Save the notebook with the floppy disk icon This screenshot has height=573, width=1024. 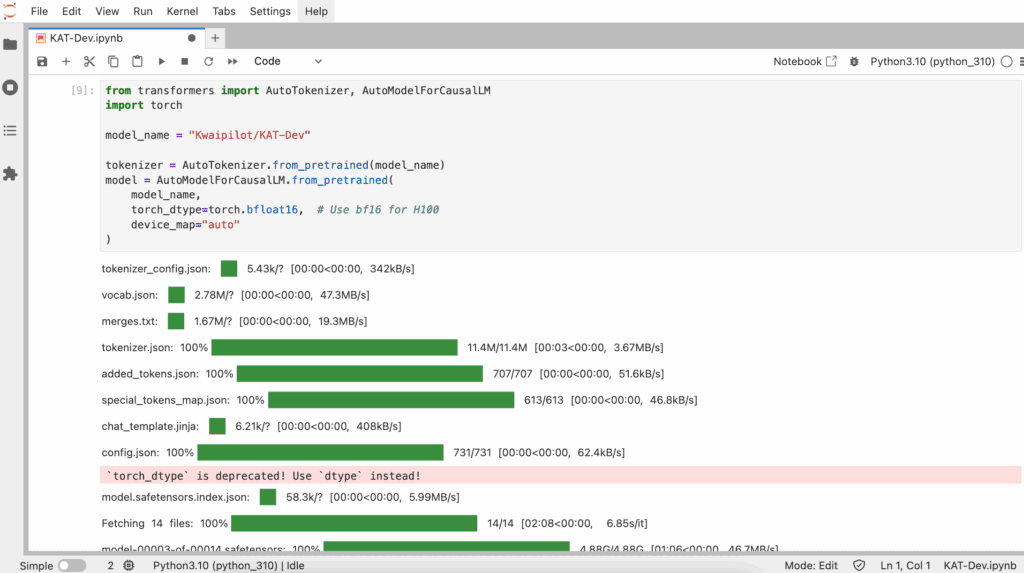[x=42, y=61]
